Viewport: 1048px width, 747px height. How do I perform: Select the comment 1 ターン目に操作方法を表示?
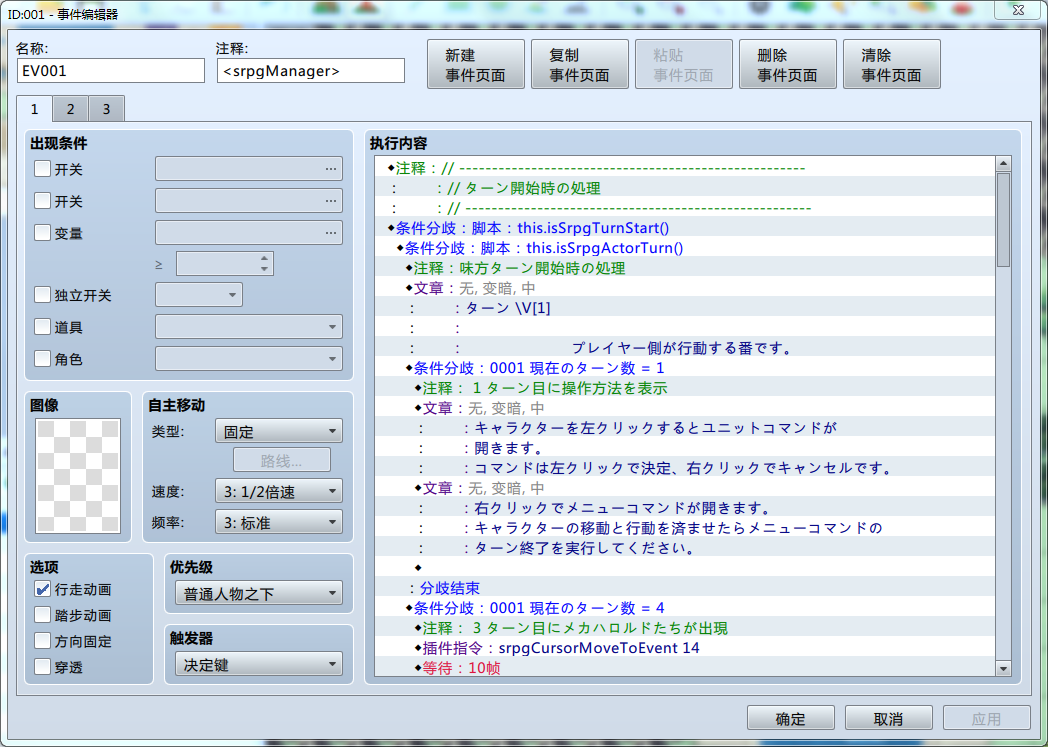[x=685, y=388]
